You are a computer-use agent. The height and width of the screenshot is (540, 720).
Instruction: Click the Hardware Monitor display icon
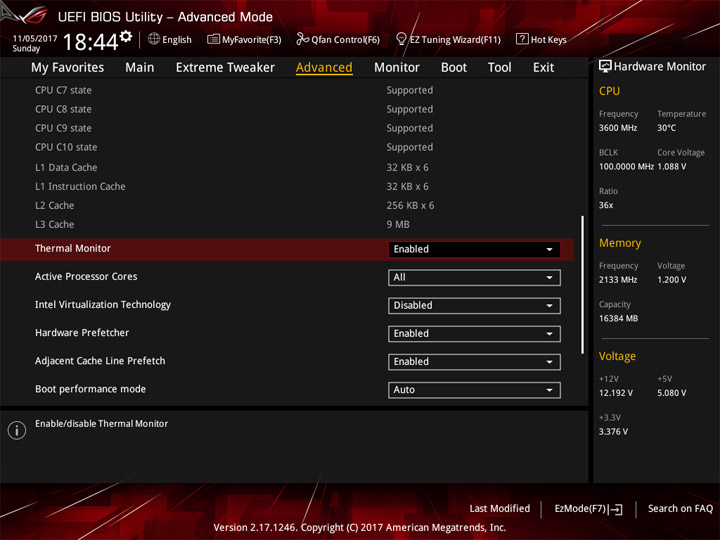pyautogui.click(x=605, y=67)
